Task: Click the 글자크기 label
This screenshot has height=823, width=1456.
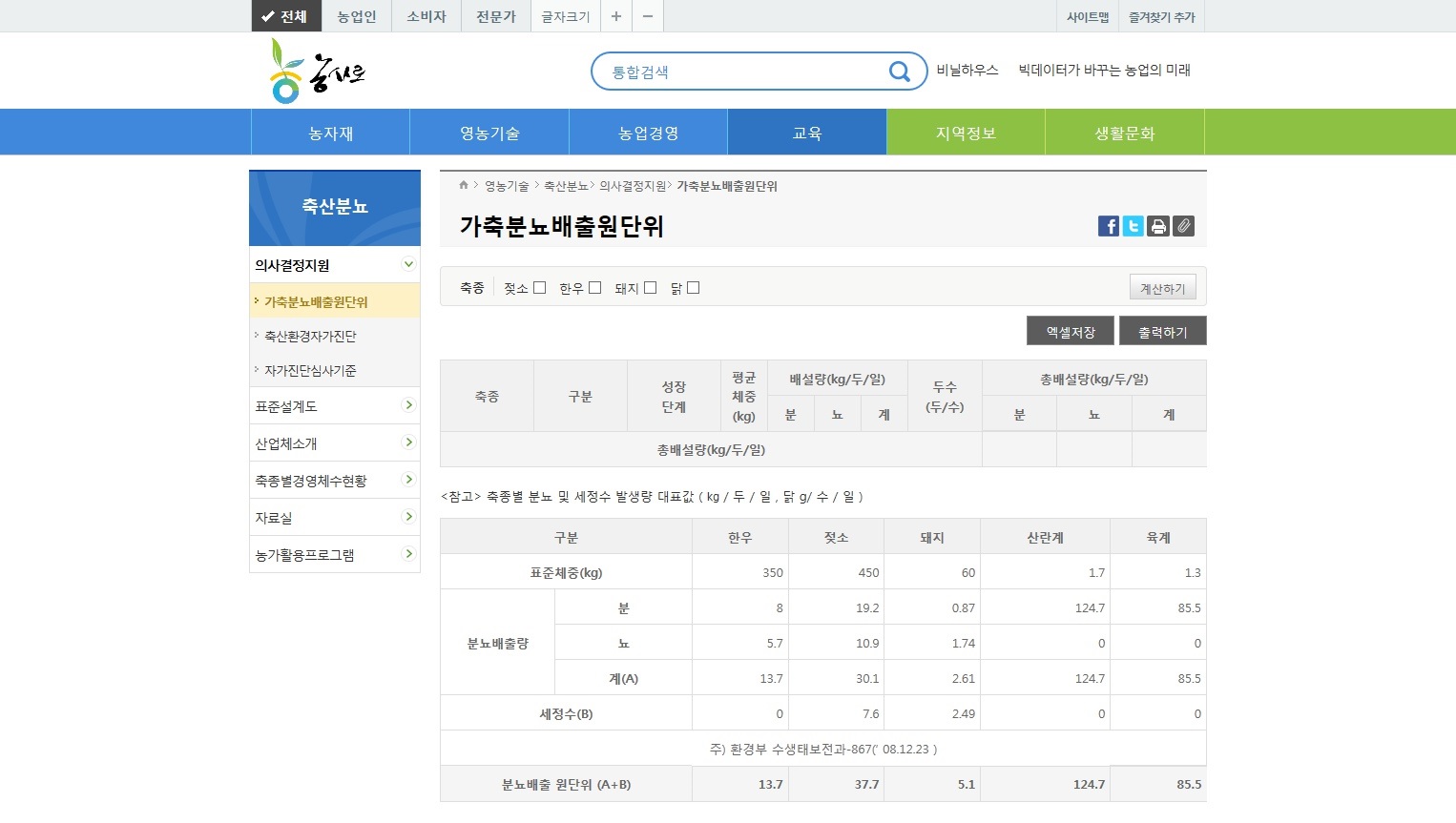Action: click(566, 16)
